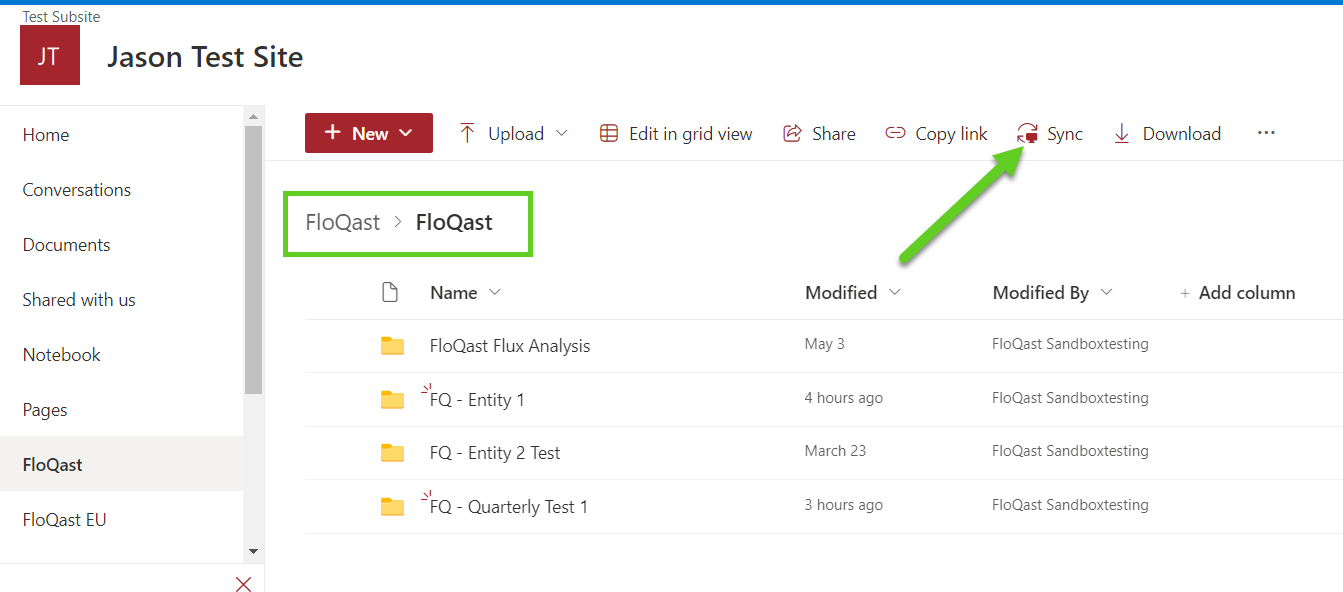Click Modified By for FQ - Quarterly Test 1

click(x=1070, y=505)
